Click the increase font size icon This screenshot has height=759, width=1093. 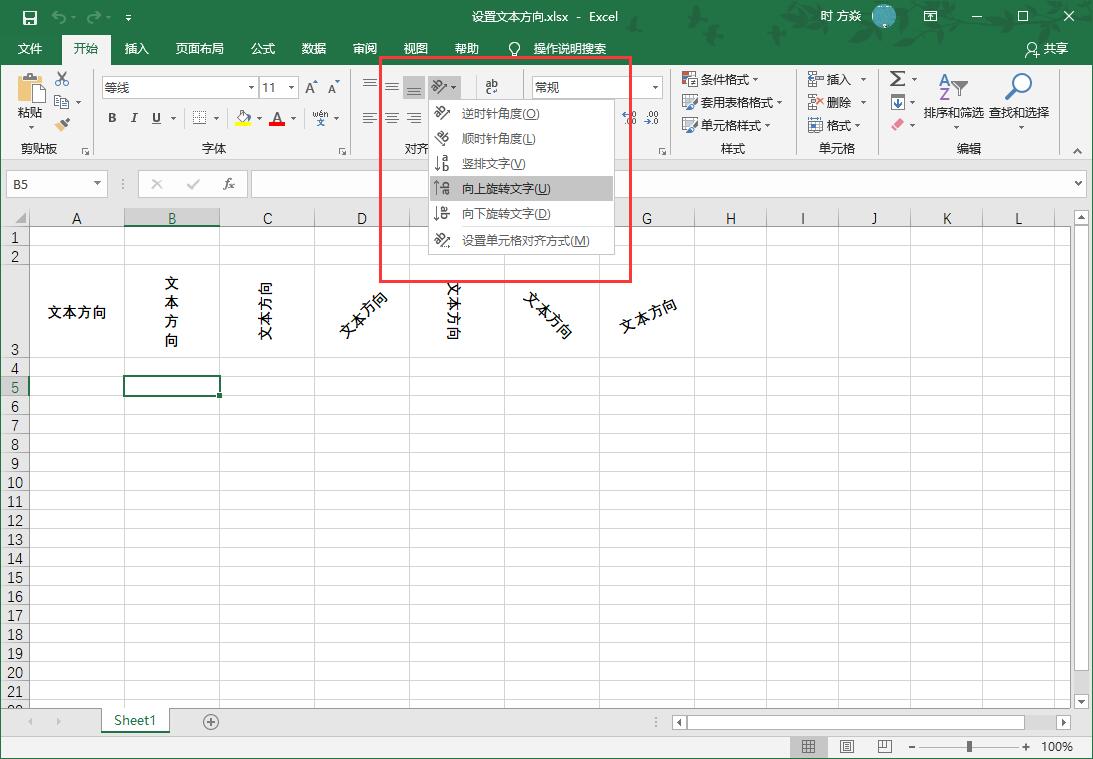pos(312,88)
